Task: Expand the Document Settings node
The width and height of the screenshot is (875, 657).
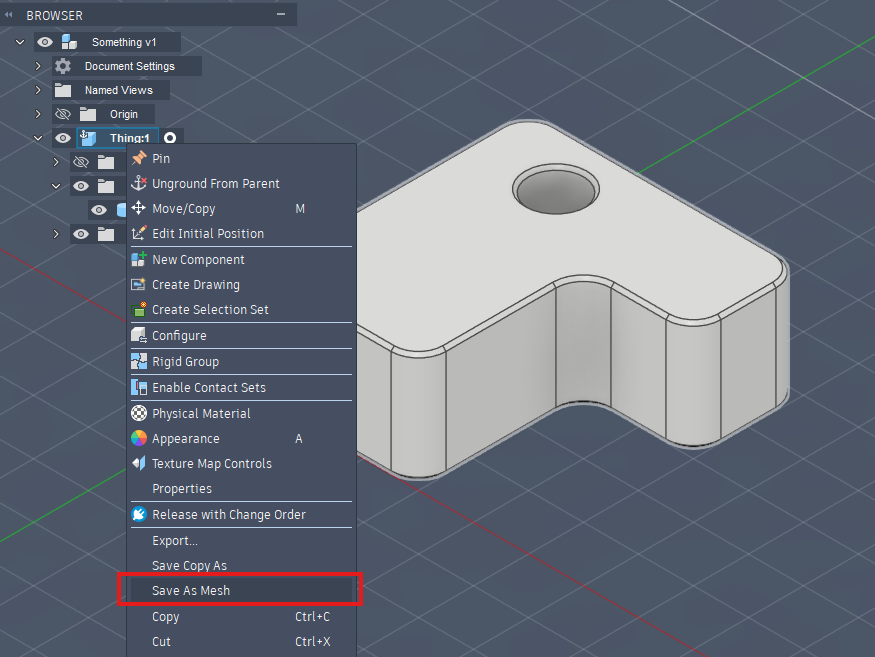Action: 38,66
